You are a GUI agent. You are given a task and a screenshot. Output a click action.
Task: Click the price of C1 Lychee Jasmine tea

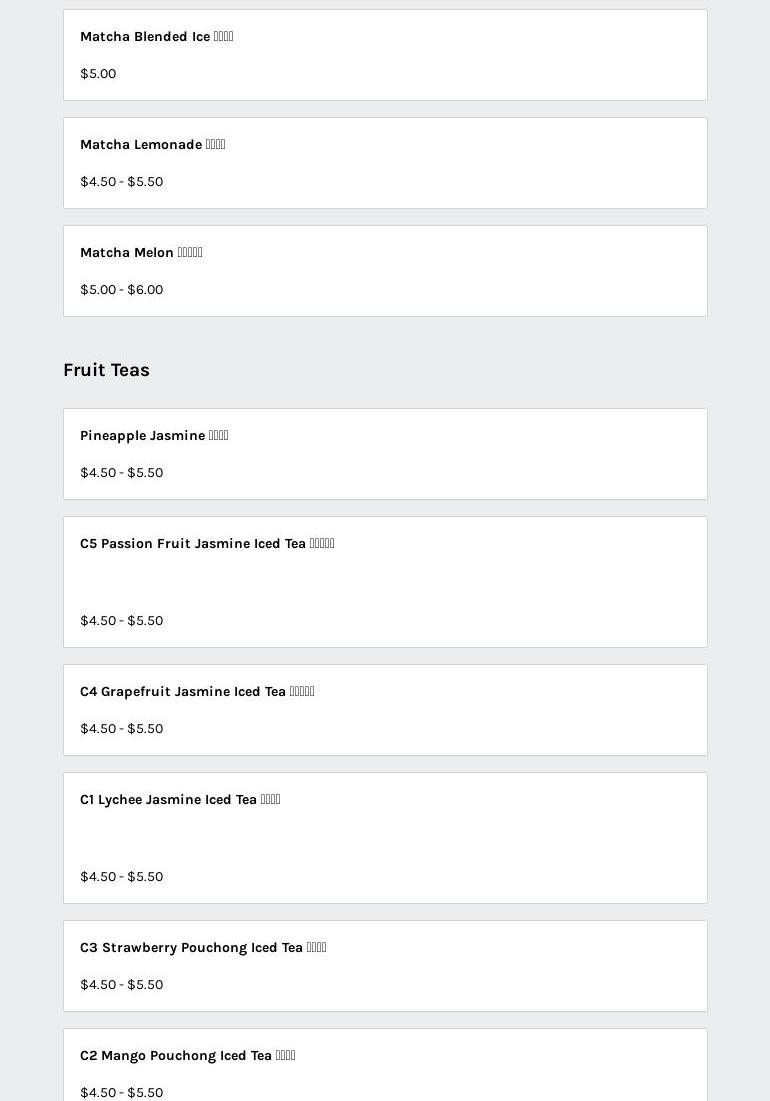point(121,877)
